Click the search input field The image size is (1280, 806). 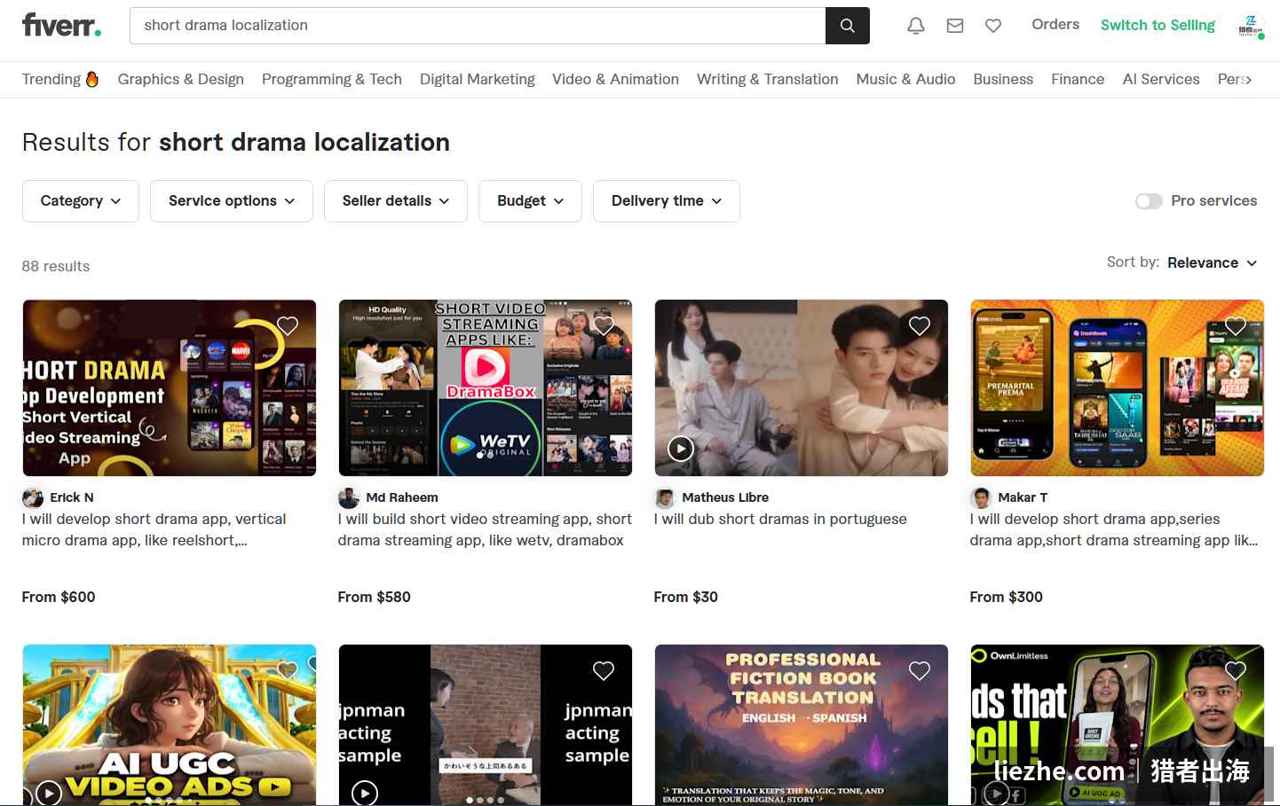tap(477, 26)
